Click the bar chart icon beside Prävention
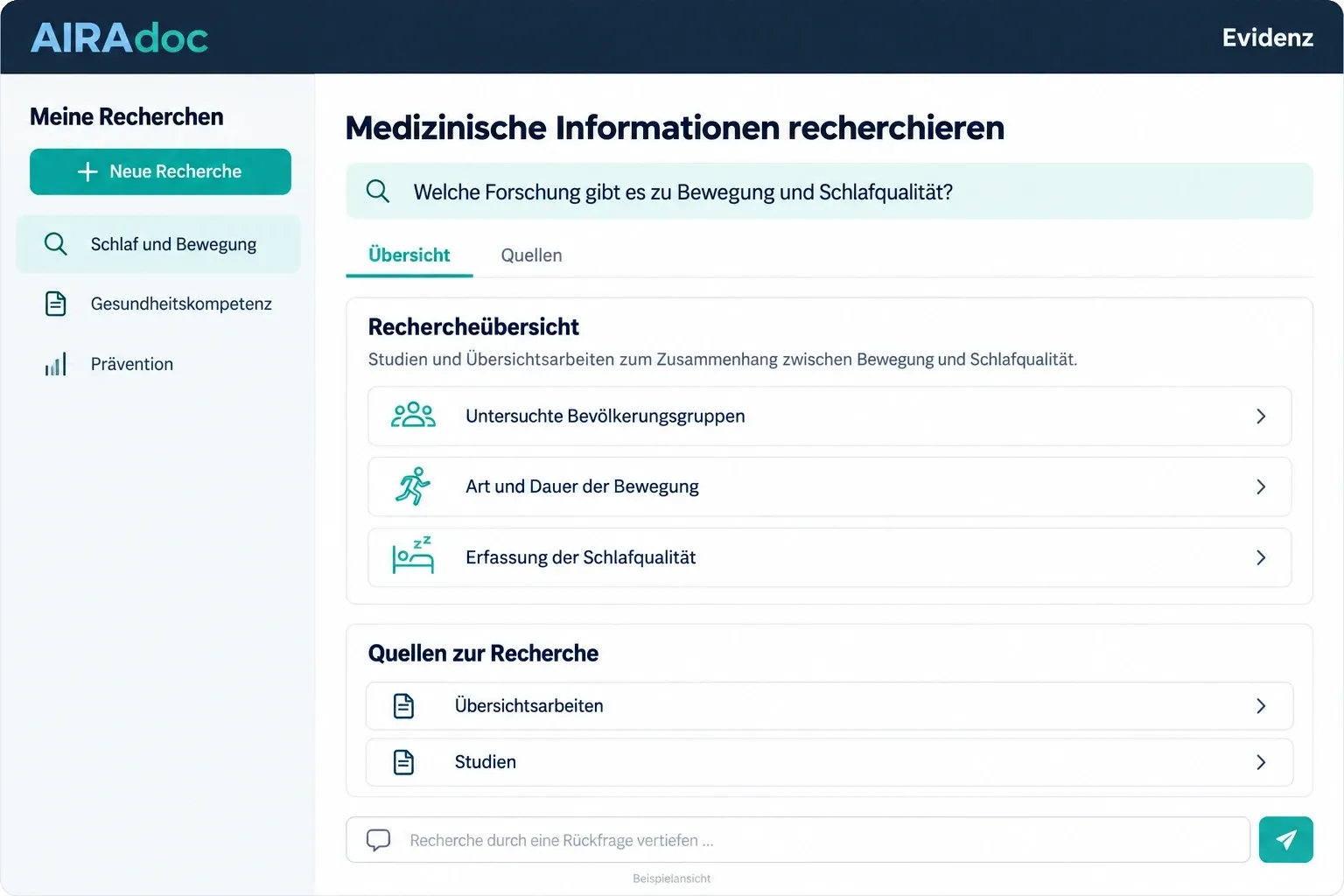Image resolution: width=1344 pixels, height=896 pixels. [x=55, y=364]
